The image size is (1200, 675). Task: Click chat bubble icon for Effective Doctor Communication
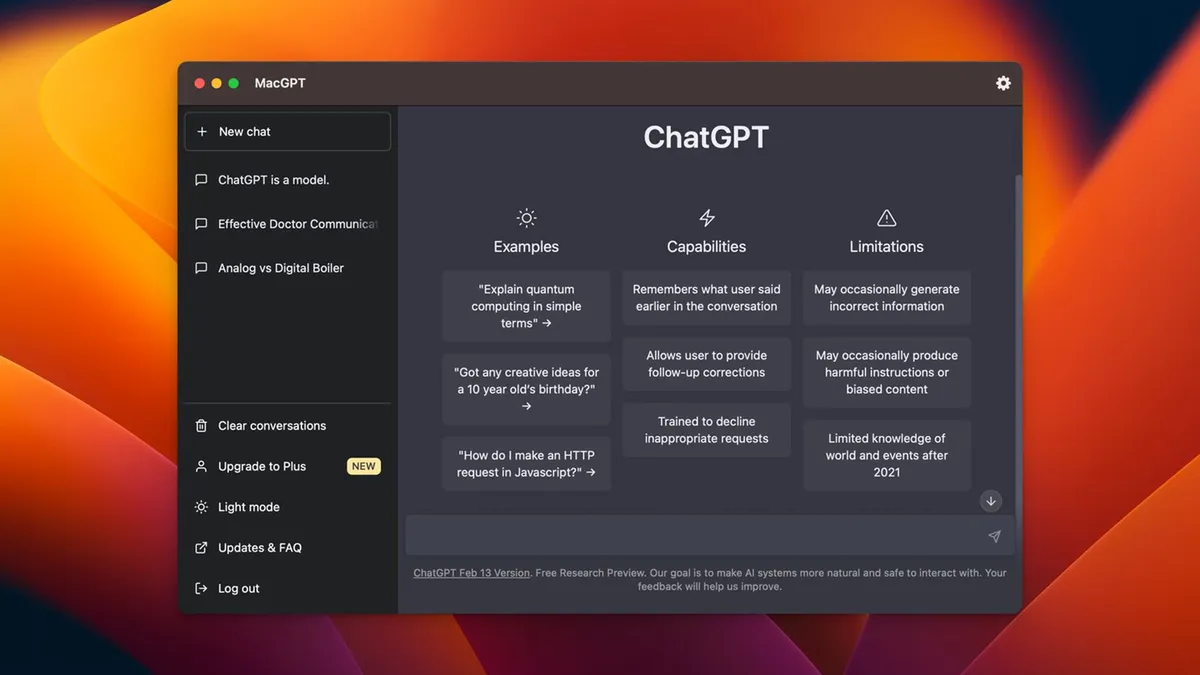201,224
